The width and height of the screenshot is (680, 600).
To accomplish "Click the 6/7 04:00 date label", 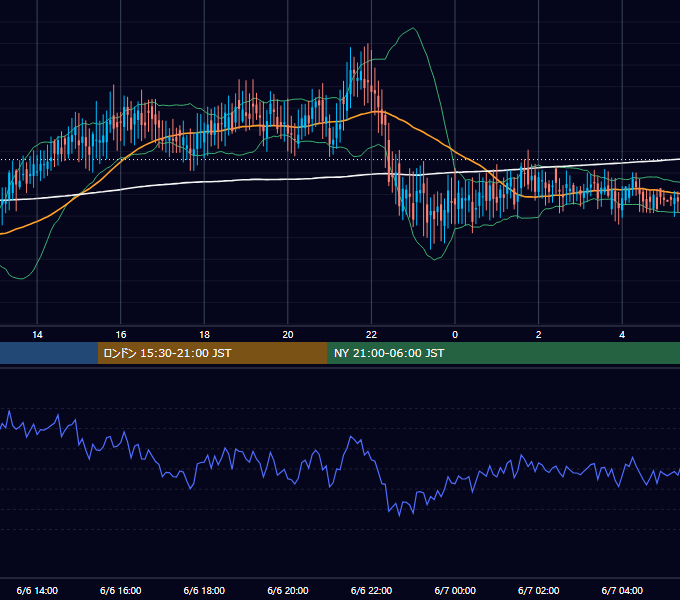I will click(x=622, y=590).
